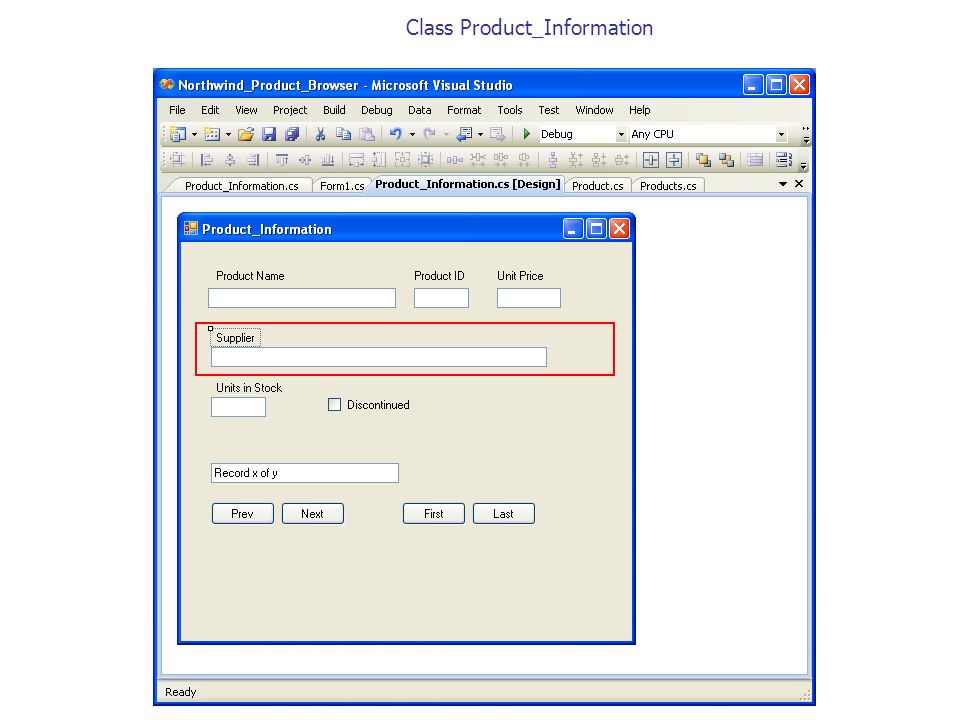The height and width of the screenshot is (720, 960).
Task: Click the Center Vertically layout icon
Action: click(674, 160)
